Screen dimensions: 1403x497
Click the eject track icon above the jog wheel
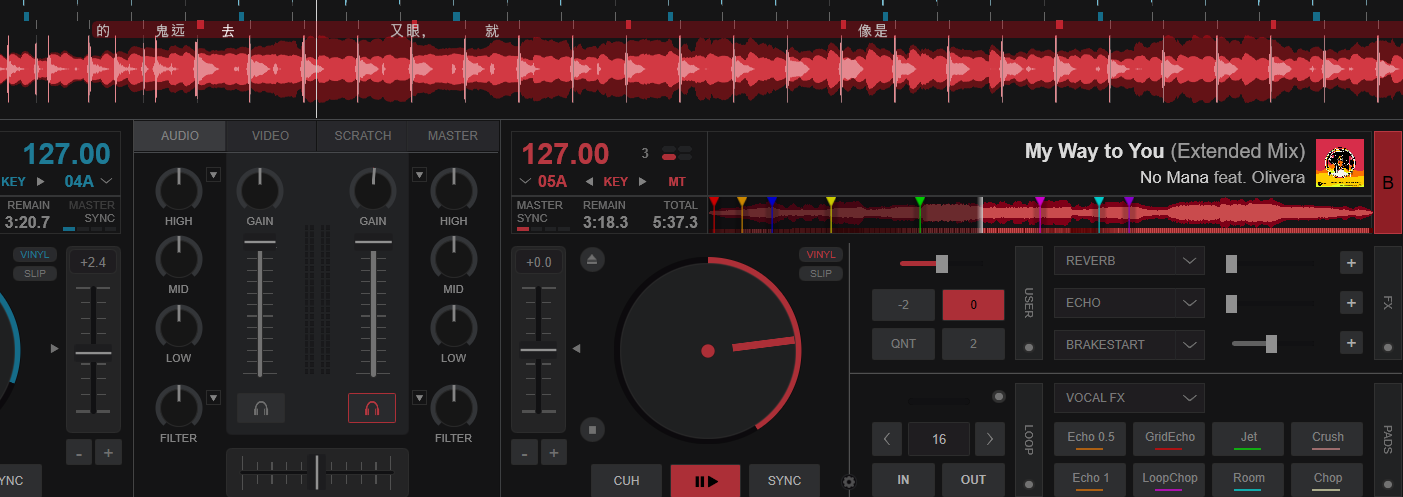click(x=592, y=260)
